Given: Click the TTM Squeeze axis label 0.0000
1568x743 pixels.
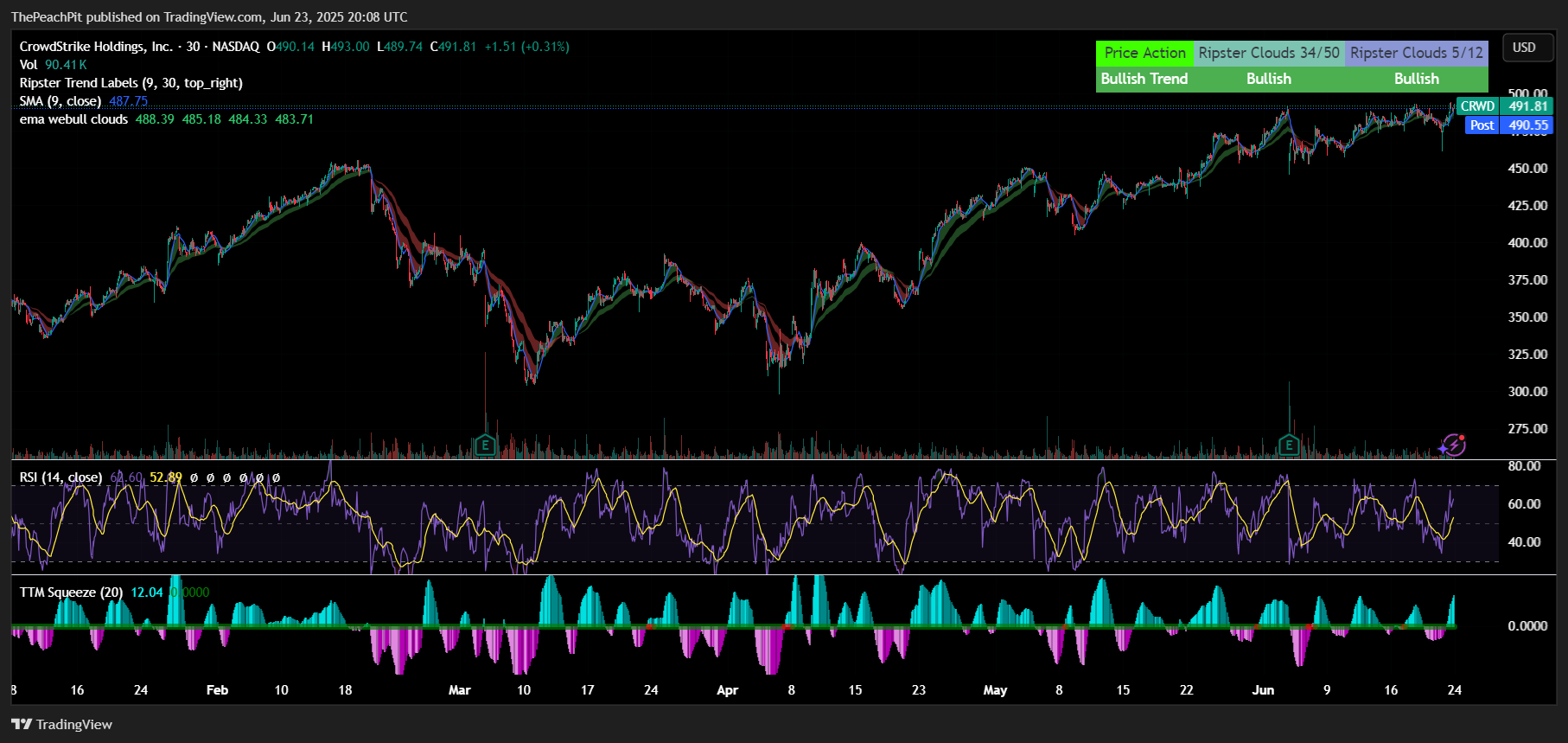Looking at the screenshot, I should (x=1527, y=626).
